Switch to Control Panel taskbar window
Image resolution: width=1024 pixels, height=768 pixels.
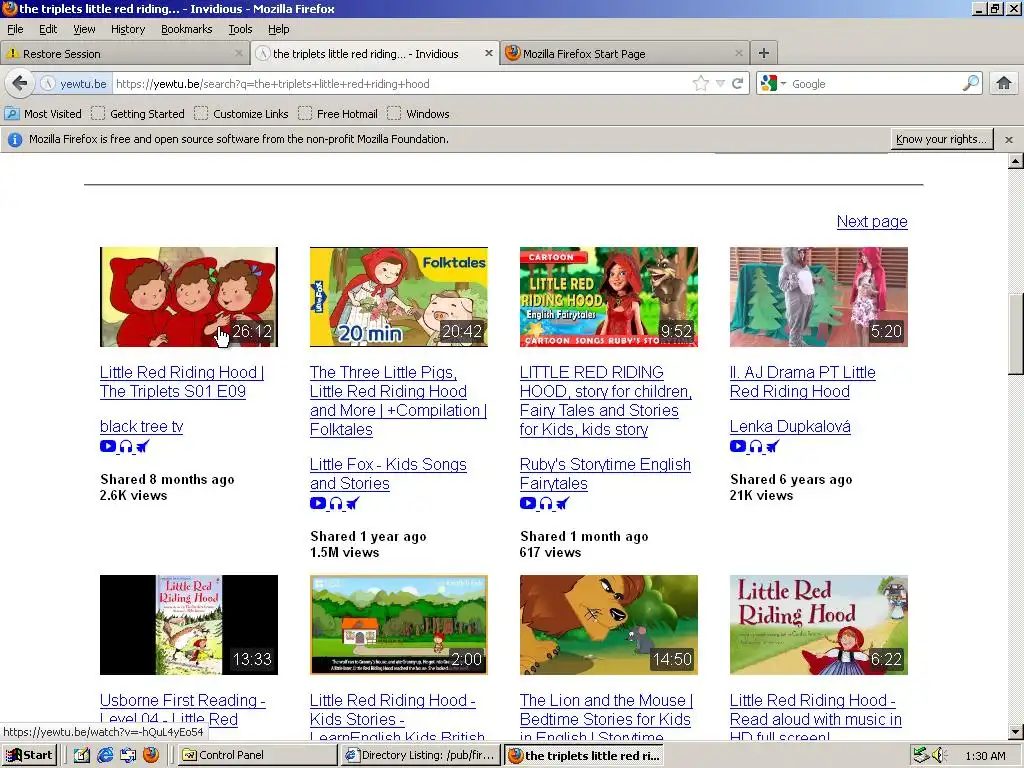[x=257, y=755]
